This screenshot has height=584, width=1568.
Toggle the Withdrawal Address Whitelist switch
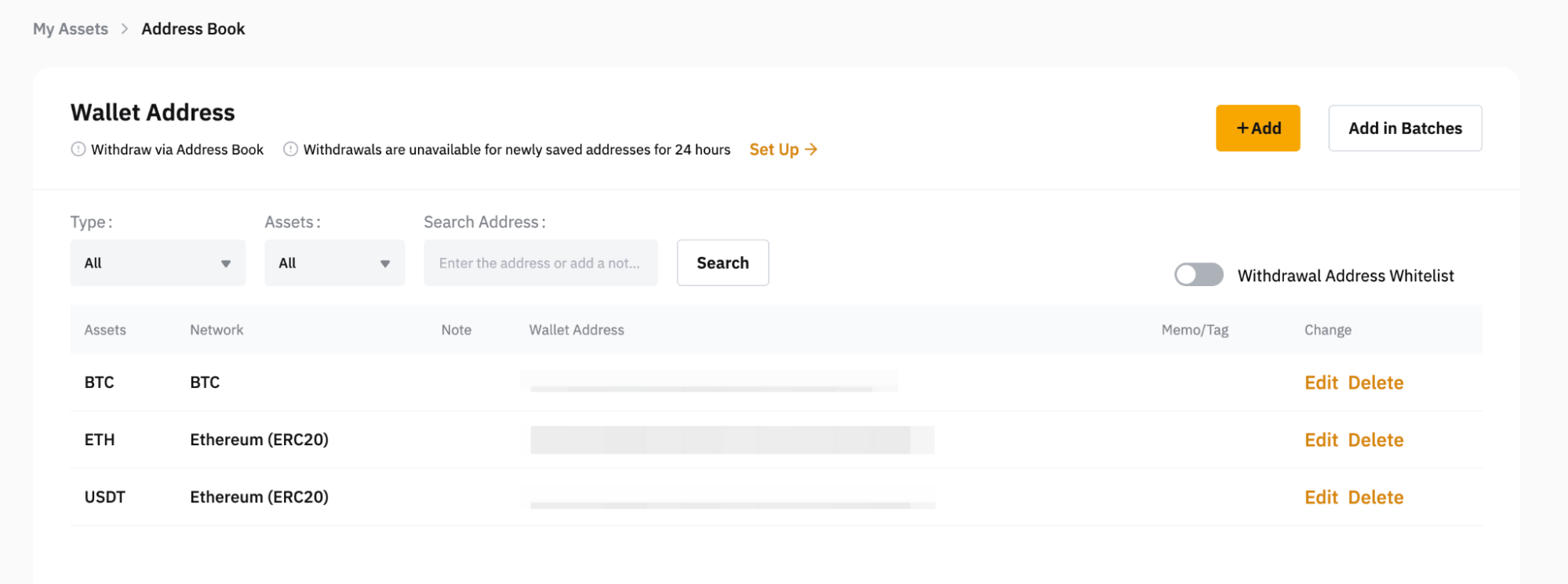(1198, 275)
